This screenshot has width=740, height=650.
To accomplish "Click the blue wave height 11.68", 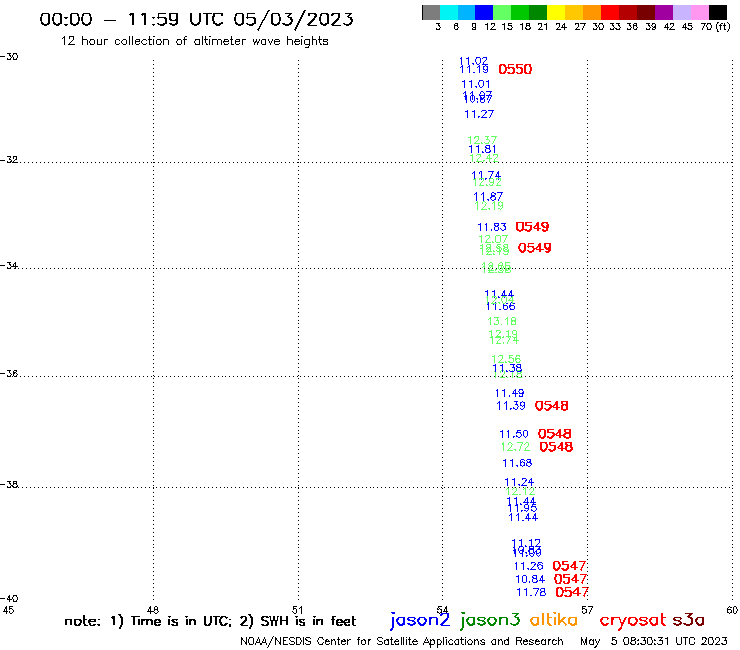I will click(517, 464).
